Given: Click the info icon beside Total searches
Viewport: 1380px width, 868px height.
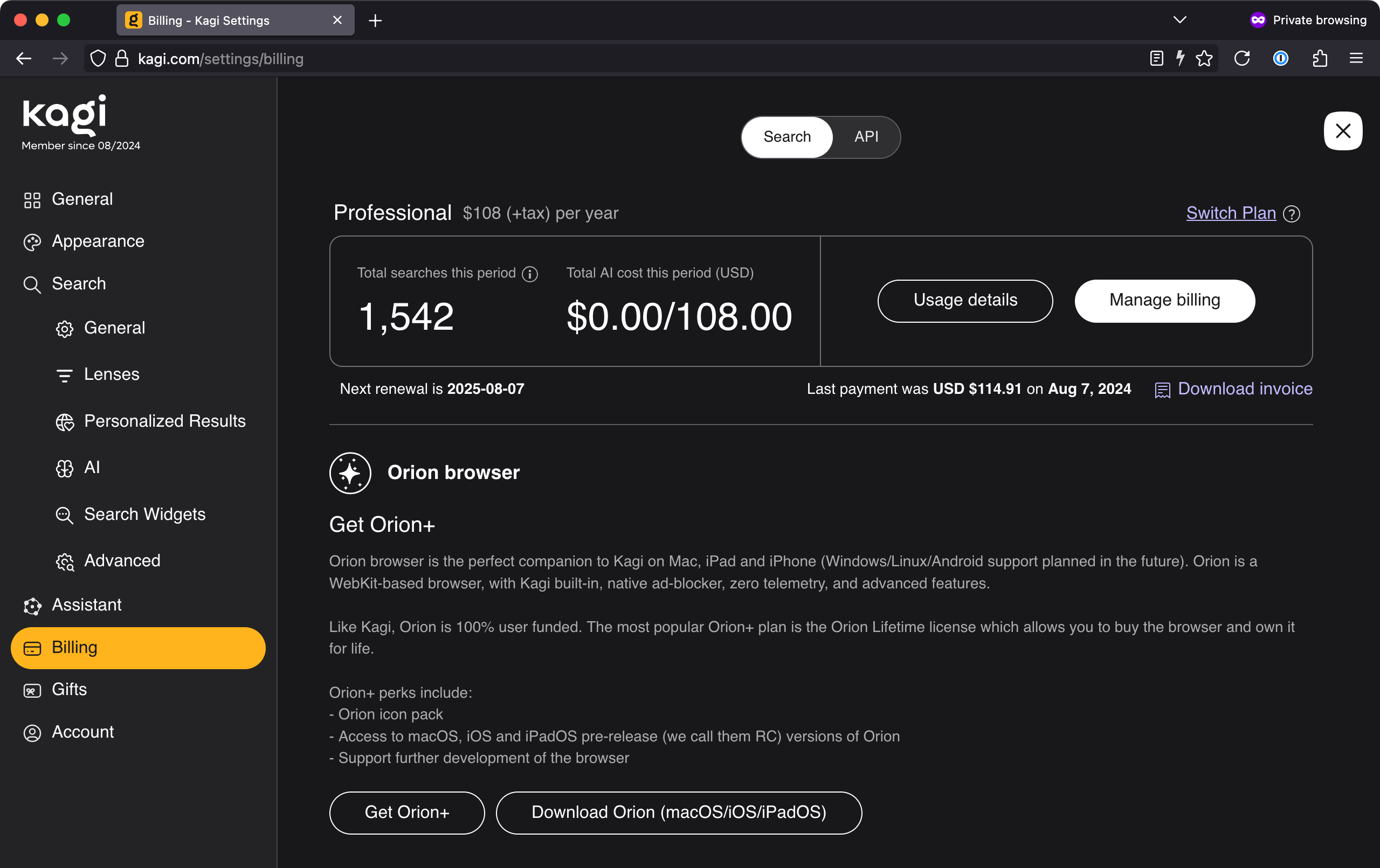Looking at the screenshot, I should [529, 274].
